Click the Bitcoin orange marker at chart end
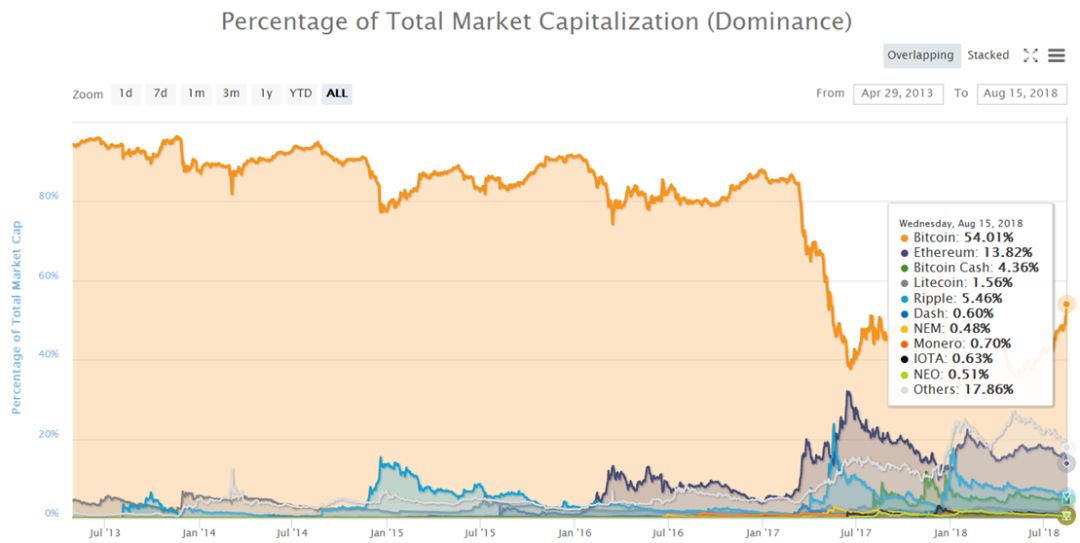This screenshot has height=543, width=1080. click(1066, 304)
